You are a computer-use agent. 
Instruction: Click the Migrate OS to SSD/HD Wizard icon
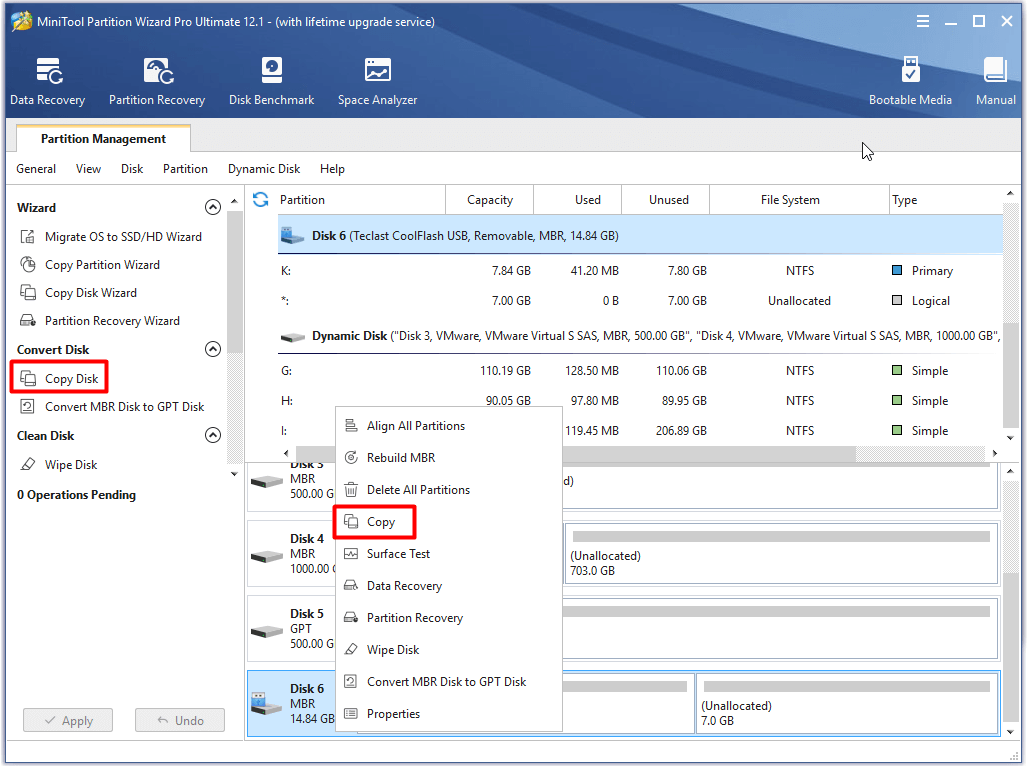click(x=28, y=236)
